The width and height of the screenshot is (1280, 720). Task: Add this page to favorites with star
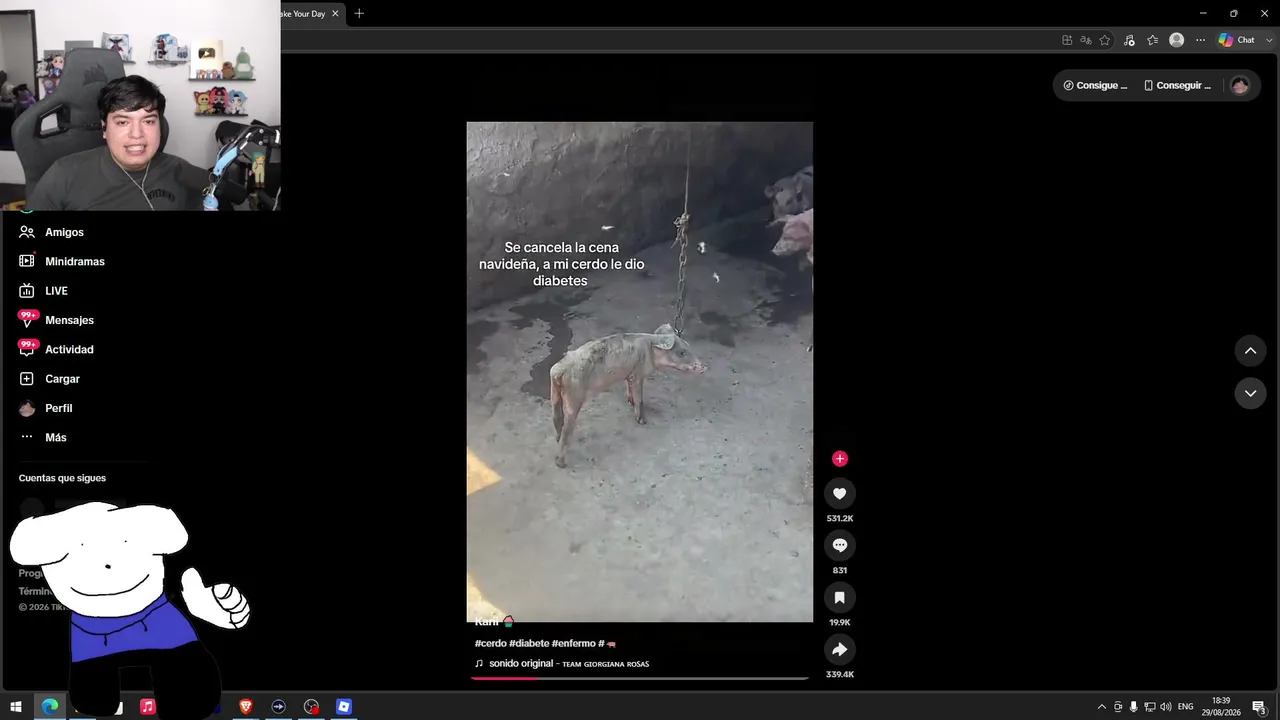click(1105, 40)
